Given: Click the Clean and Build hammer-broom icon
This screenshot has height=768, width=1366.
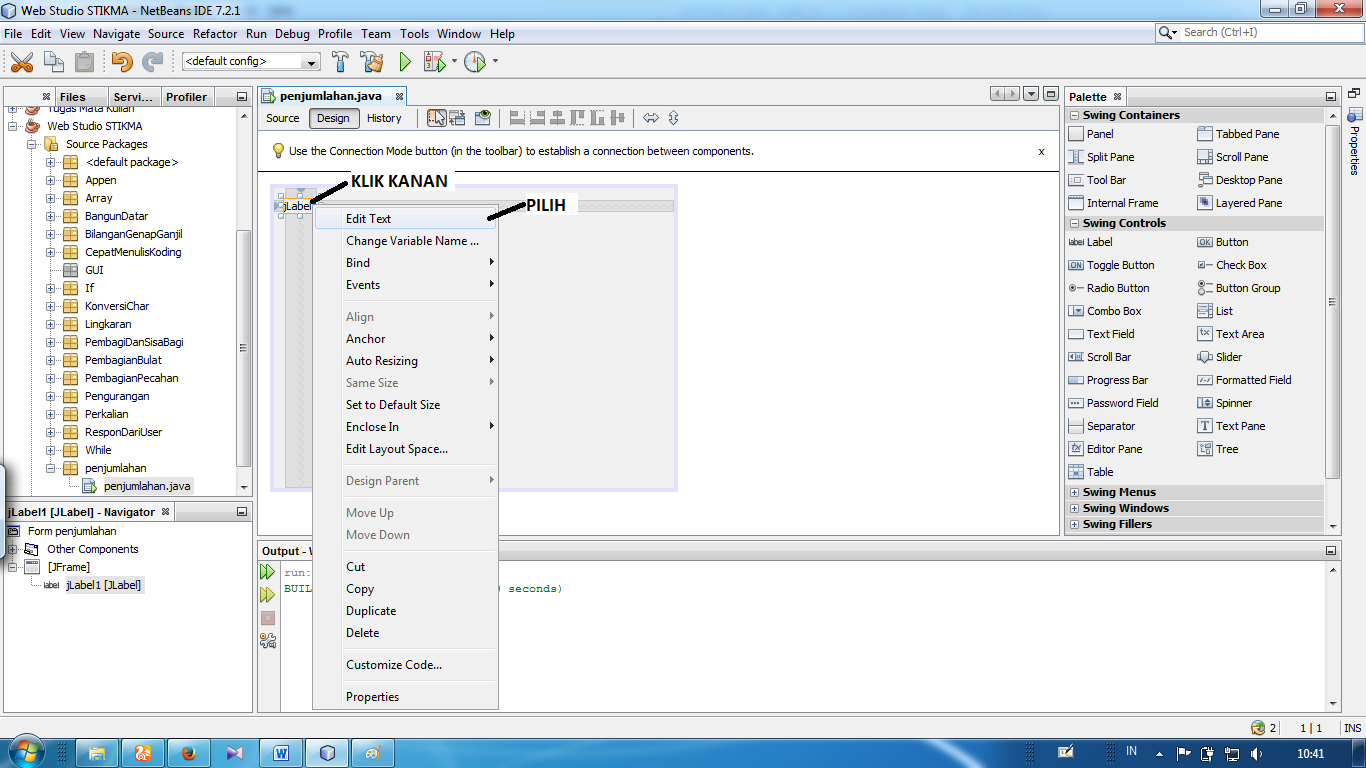Looking at the screenshot, I should 370,61.
